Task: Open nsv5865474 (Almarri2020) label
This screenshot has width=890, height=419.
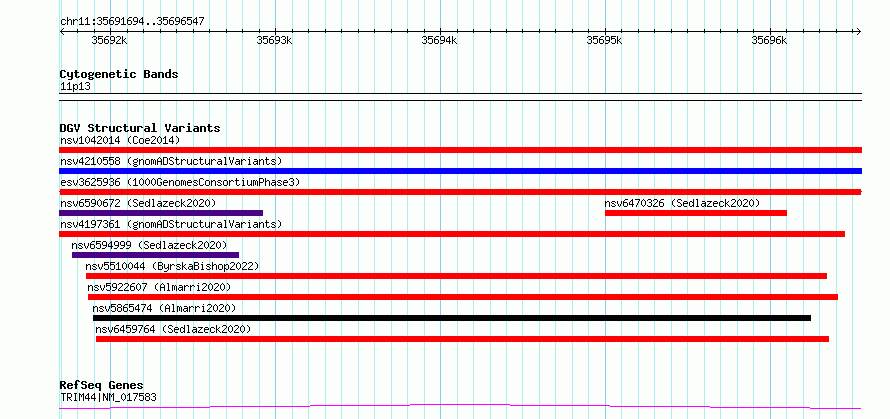Action: (164, 308)
